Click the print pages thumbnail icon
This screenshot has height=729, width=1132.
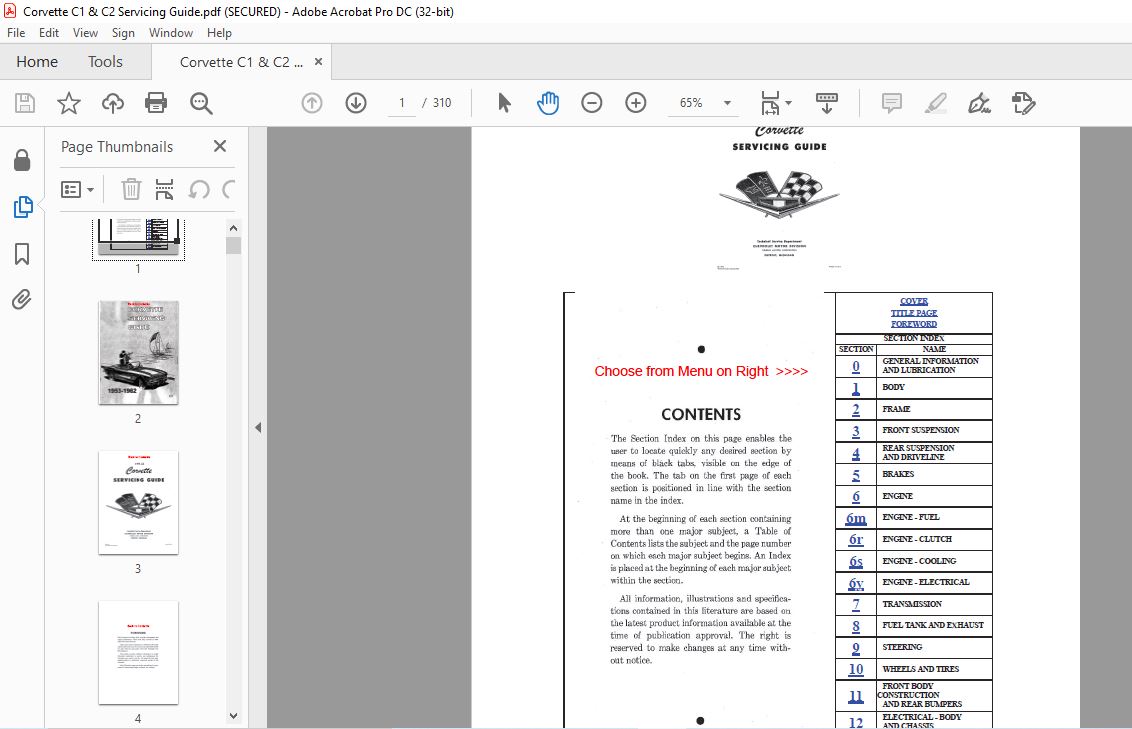tap(165, 190)
